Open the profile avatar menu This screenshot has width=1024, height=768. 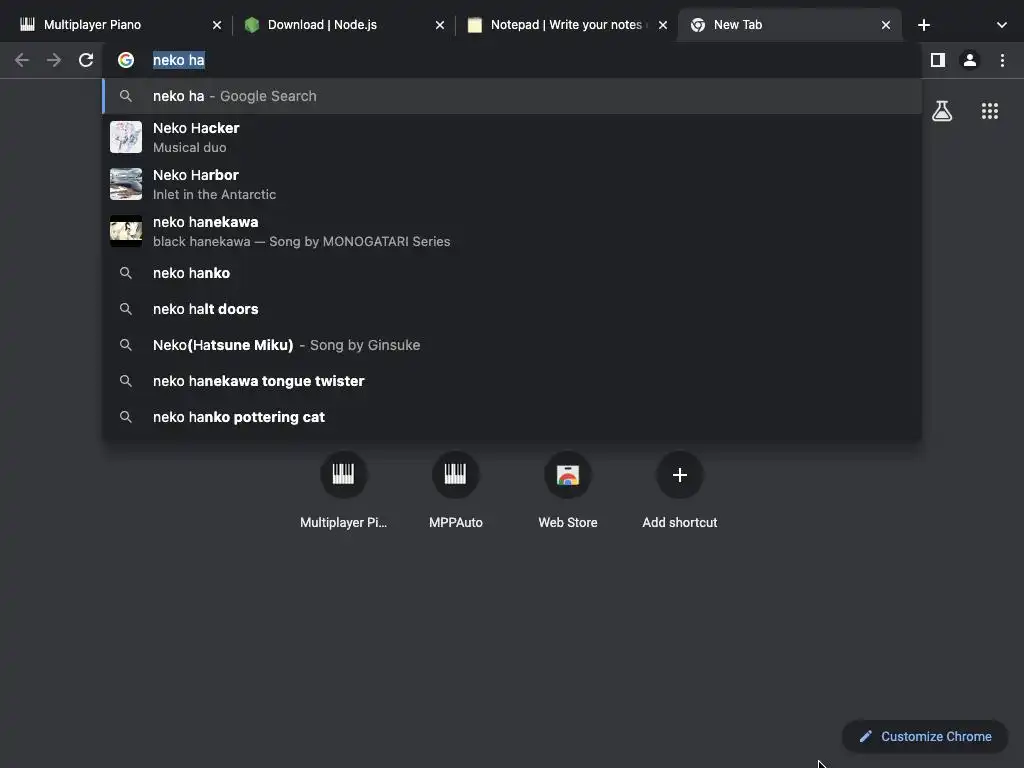pos(970,60)
